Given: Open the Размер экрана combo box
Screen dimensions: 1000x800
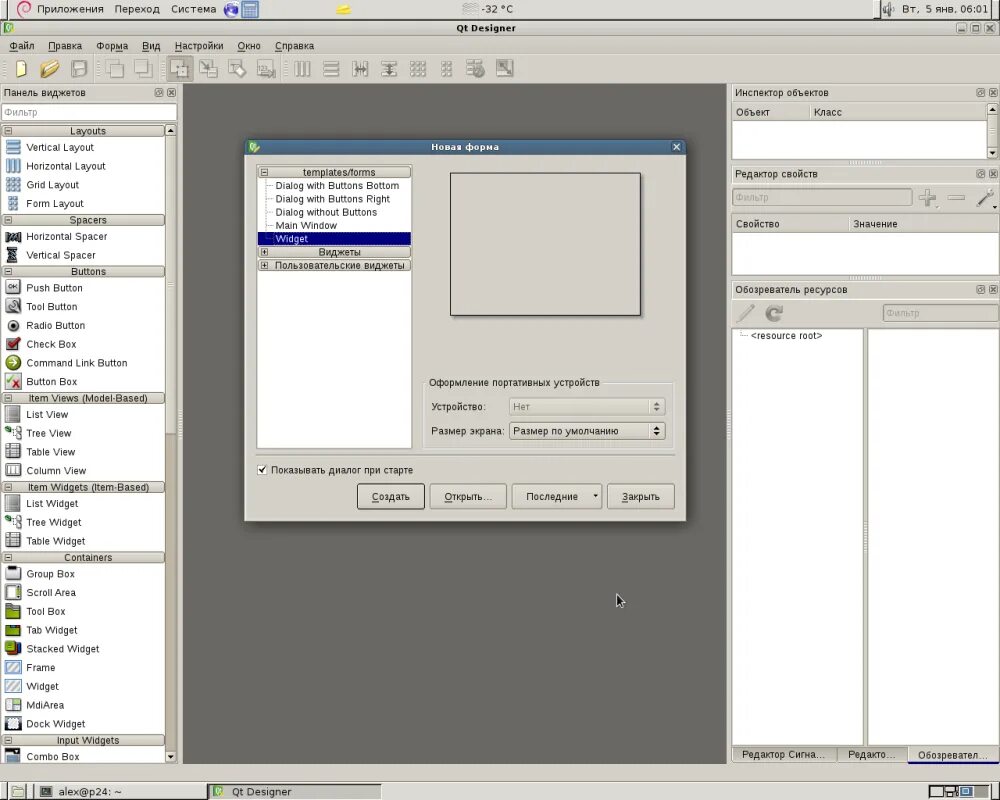Looking at the screenshot, I should [587, 431].
